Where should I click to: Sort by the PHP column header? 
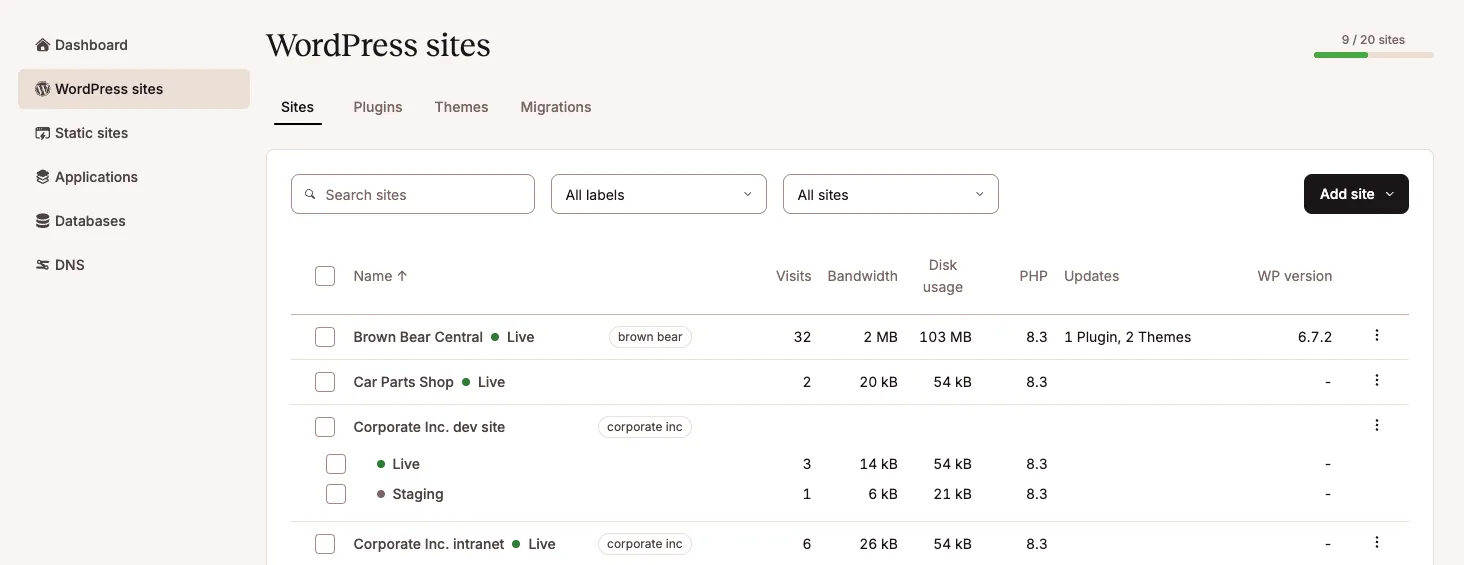(x=1034, y=276)
